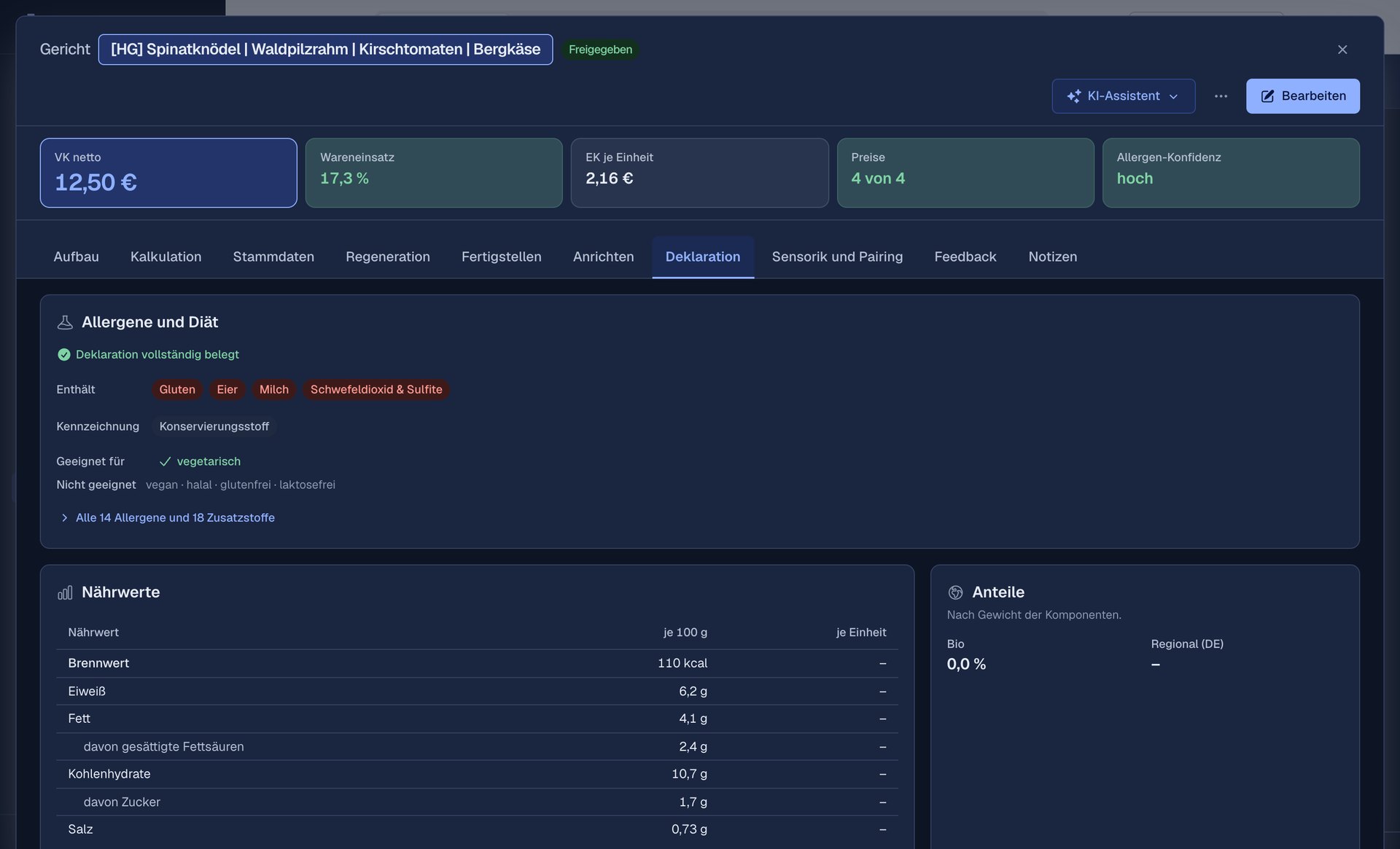The image size is (1400, 849).
Task: Click the bar chart icon beside Nährwerte
Action: 65,592
